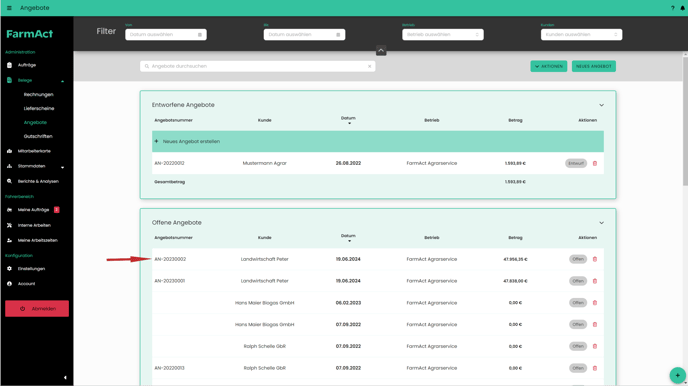Expand the Betrieb auswählen dropdown
Viewport: 688px width, 386px height.
click(x=443, y=35)
